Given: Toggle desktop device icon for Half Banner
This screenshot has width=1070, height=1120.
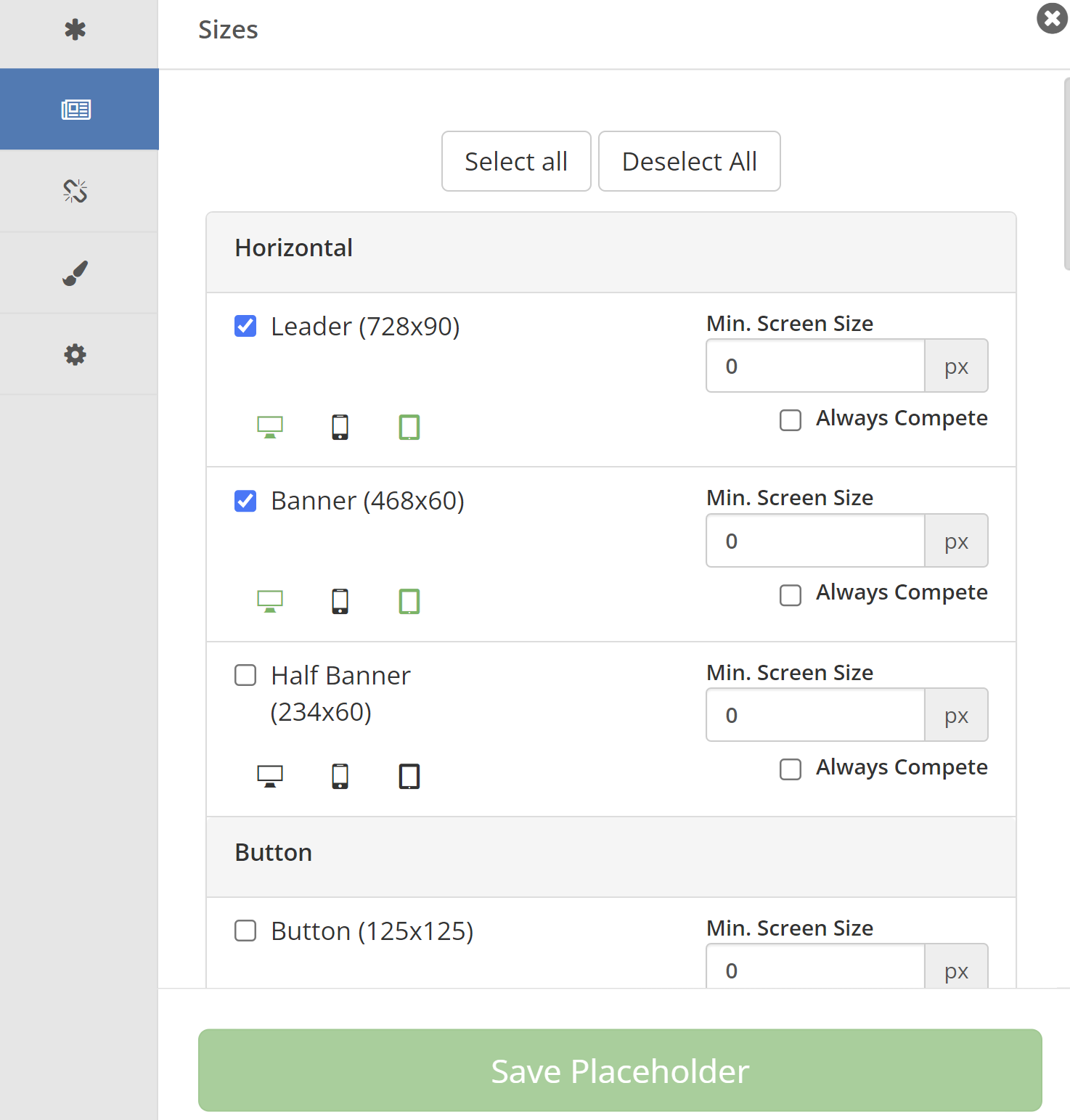Looking at the screenshot, I should coord(270,776).
